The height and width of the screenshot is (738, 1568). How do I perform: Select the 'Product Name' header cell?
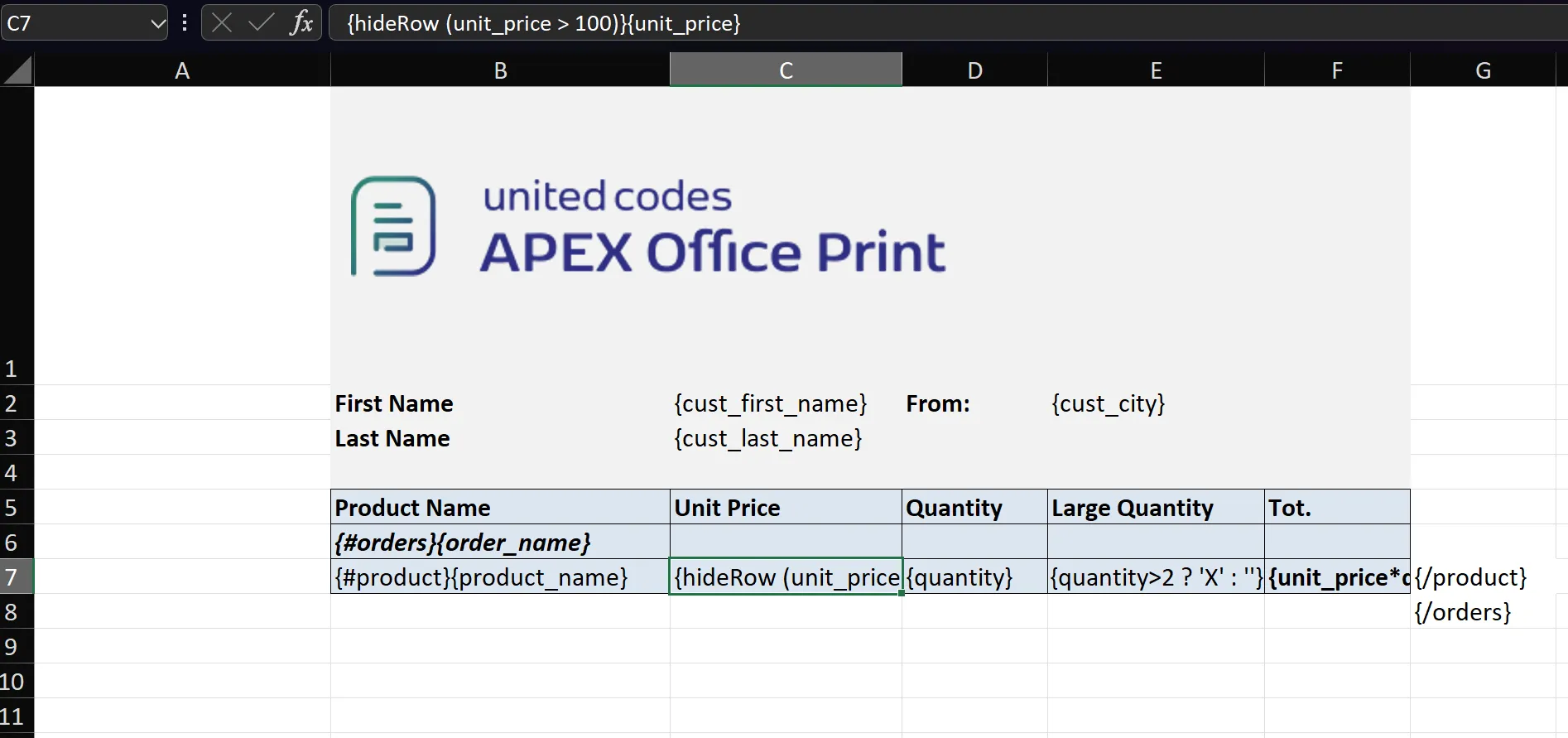coord(500,507)
